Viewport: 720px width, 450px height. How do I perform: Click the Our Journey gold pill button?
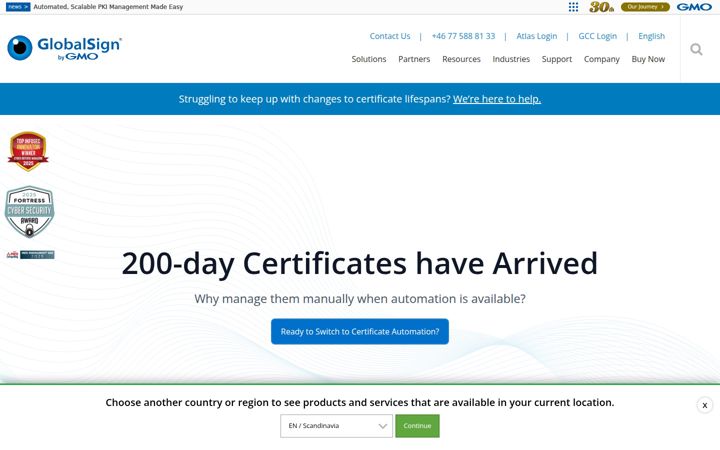pyautogui.click(x=645, y=7)
